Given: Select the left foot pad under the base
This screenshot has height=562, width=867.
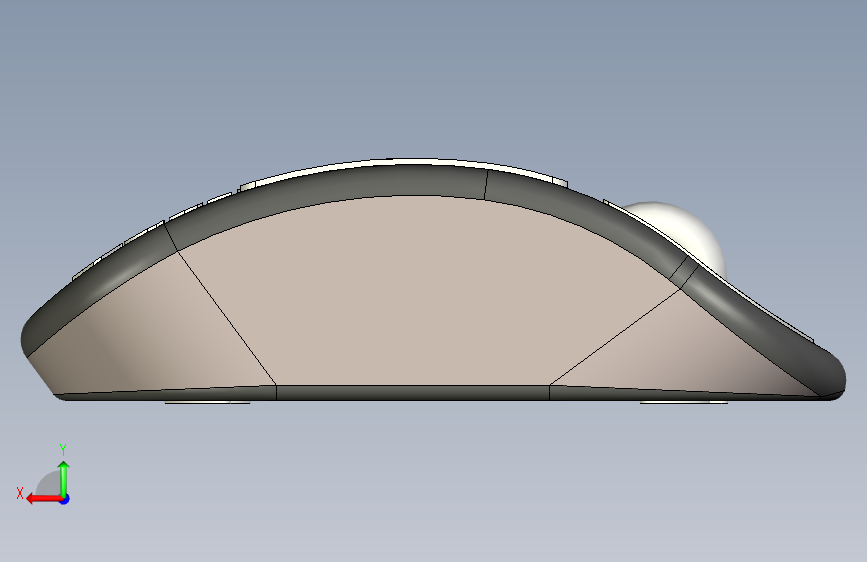Looking at the screenshot, I should click(x=207, y=402).
